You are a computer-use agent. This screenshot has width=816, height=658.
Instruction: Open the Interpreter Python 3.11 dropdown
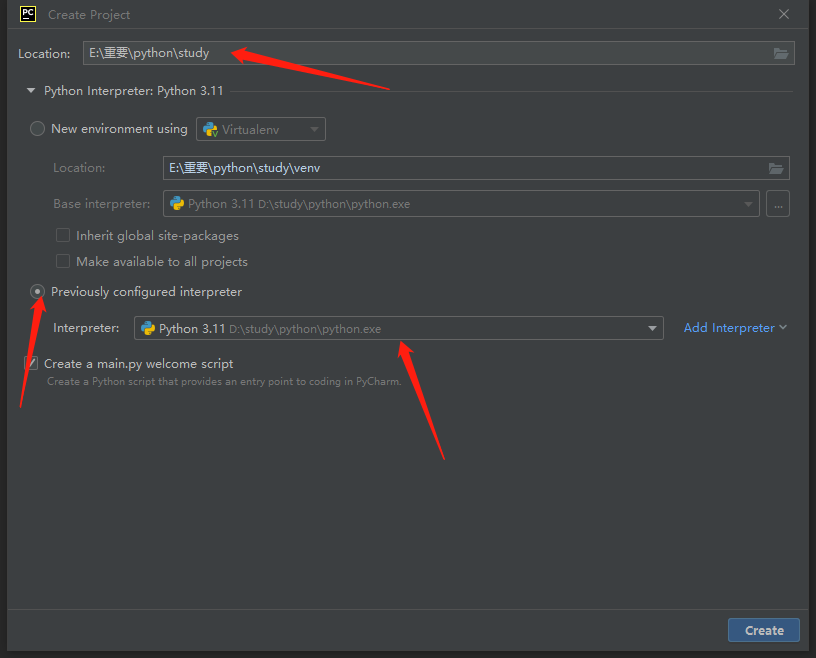(x=399, y=328)
